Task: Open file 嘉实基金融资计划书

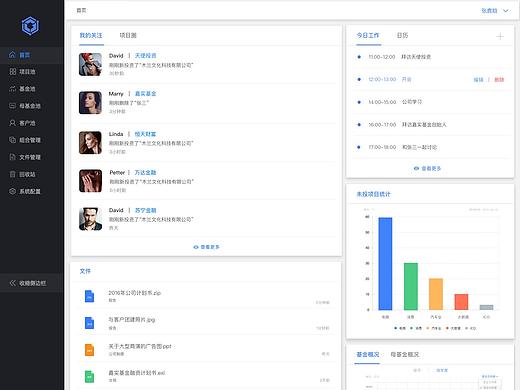Action: [x=137, y=373]
